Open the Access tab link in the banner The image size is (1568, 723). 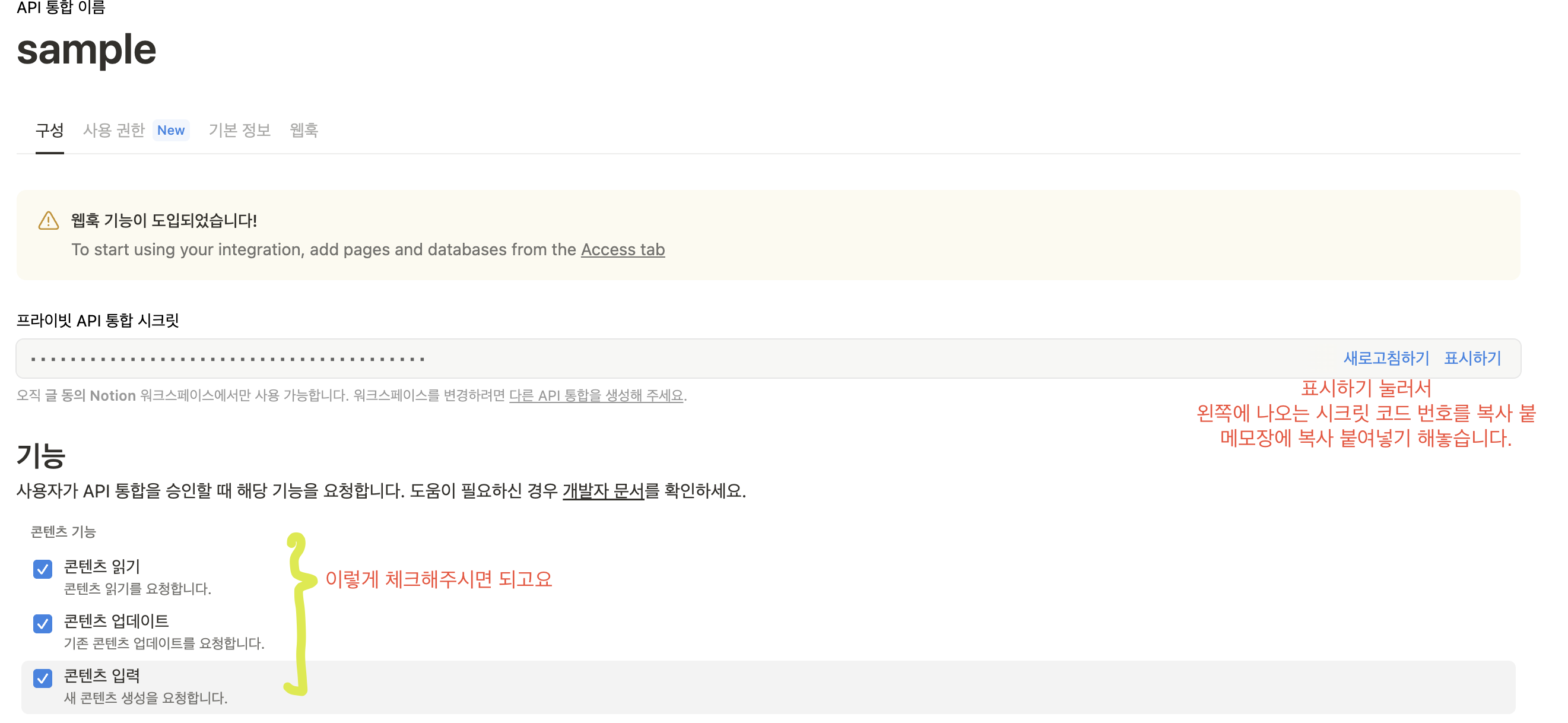pyautogui.click(x=623, y=249)
